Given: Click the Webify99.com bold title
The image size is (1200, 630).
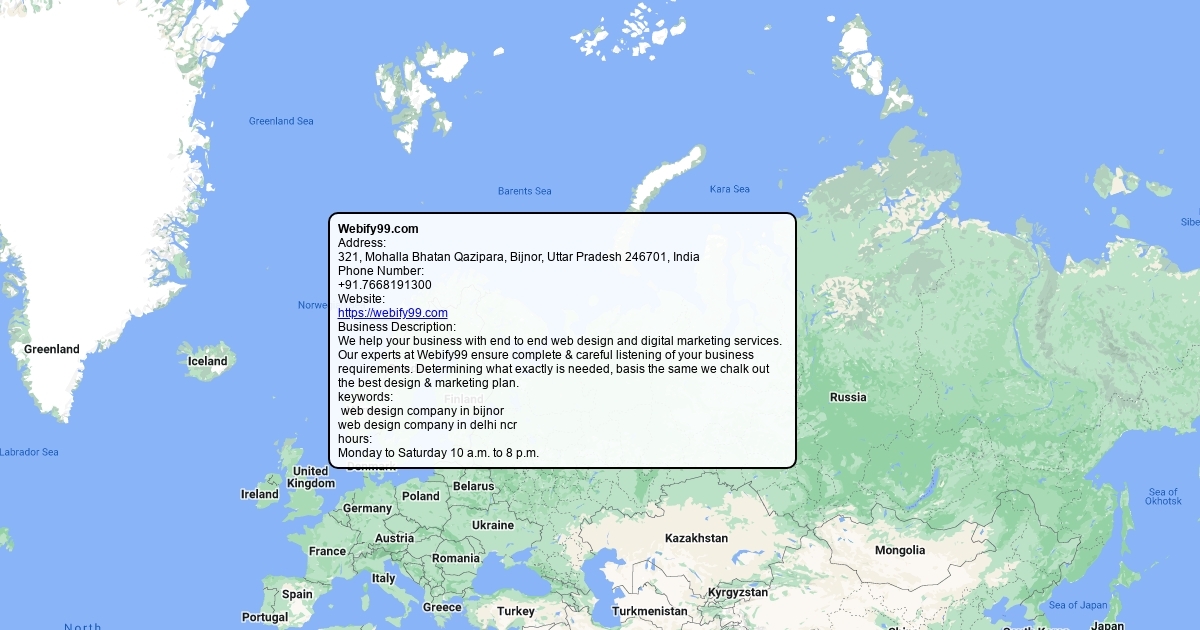Looking at the screenshot, I should 378,229.
